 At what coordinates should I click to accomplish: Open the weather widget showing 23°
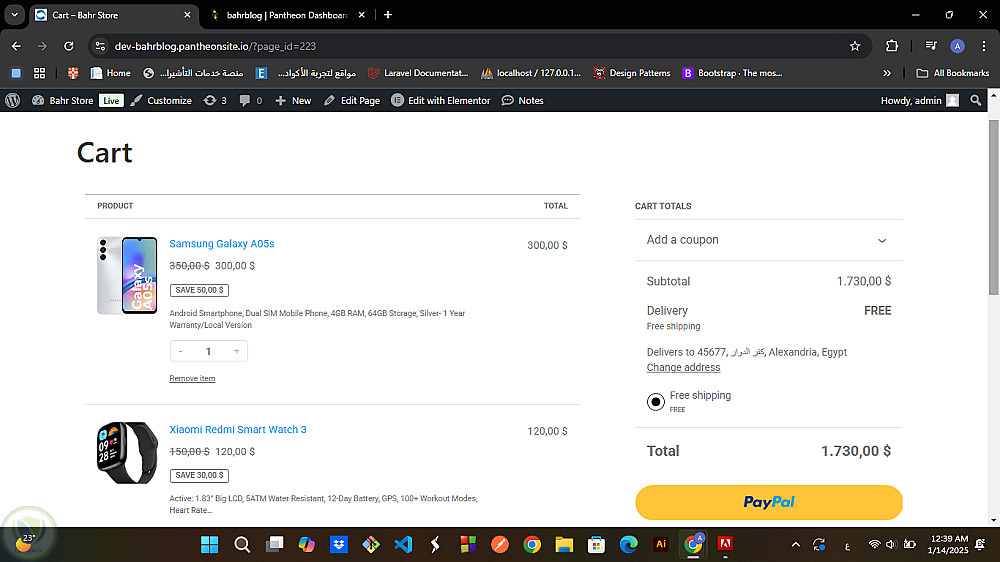(26, 541)
